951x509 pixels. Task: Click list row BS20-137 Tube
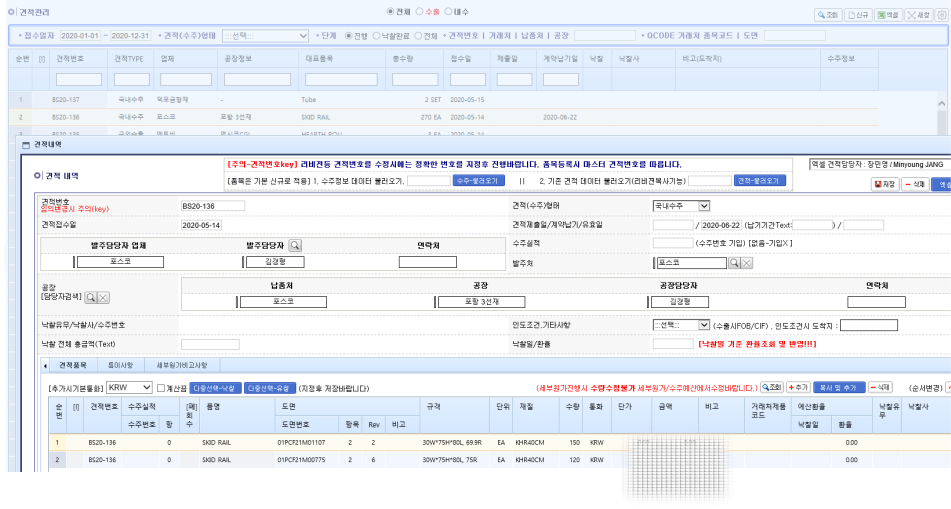tap(443, 99)
